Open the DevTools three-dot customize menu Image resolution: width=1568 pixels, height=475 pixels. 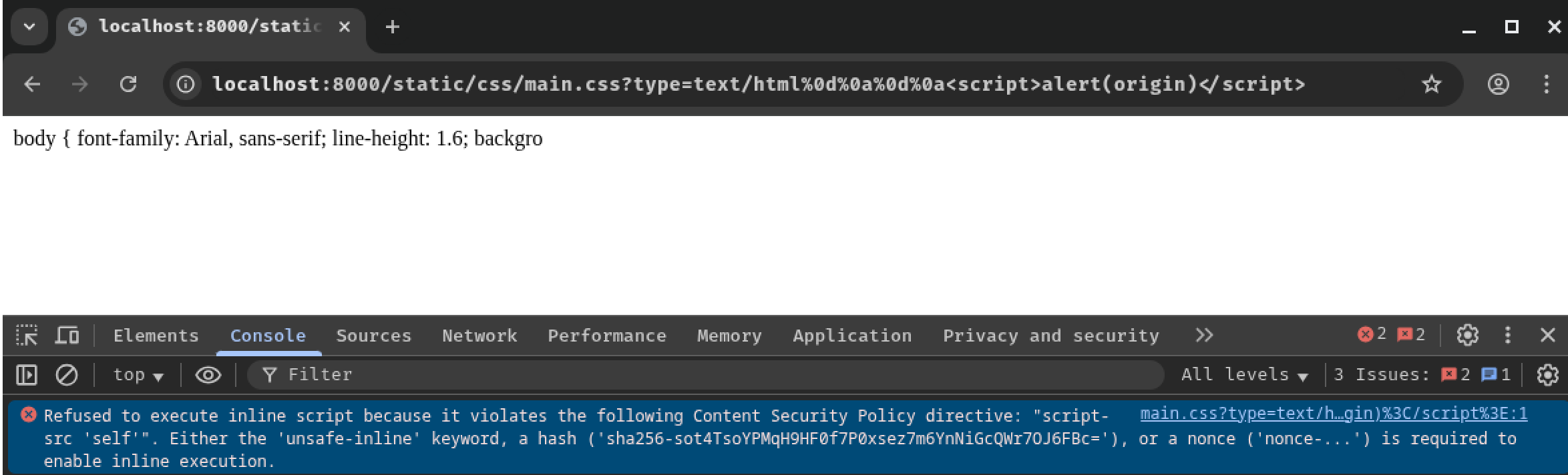click(1507, 335)
